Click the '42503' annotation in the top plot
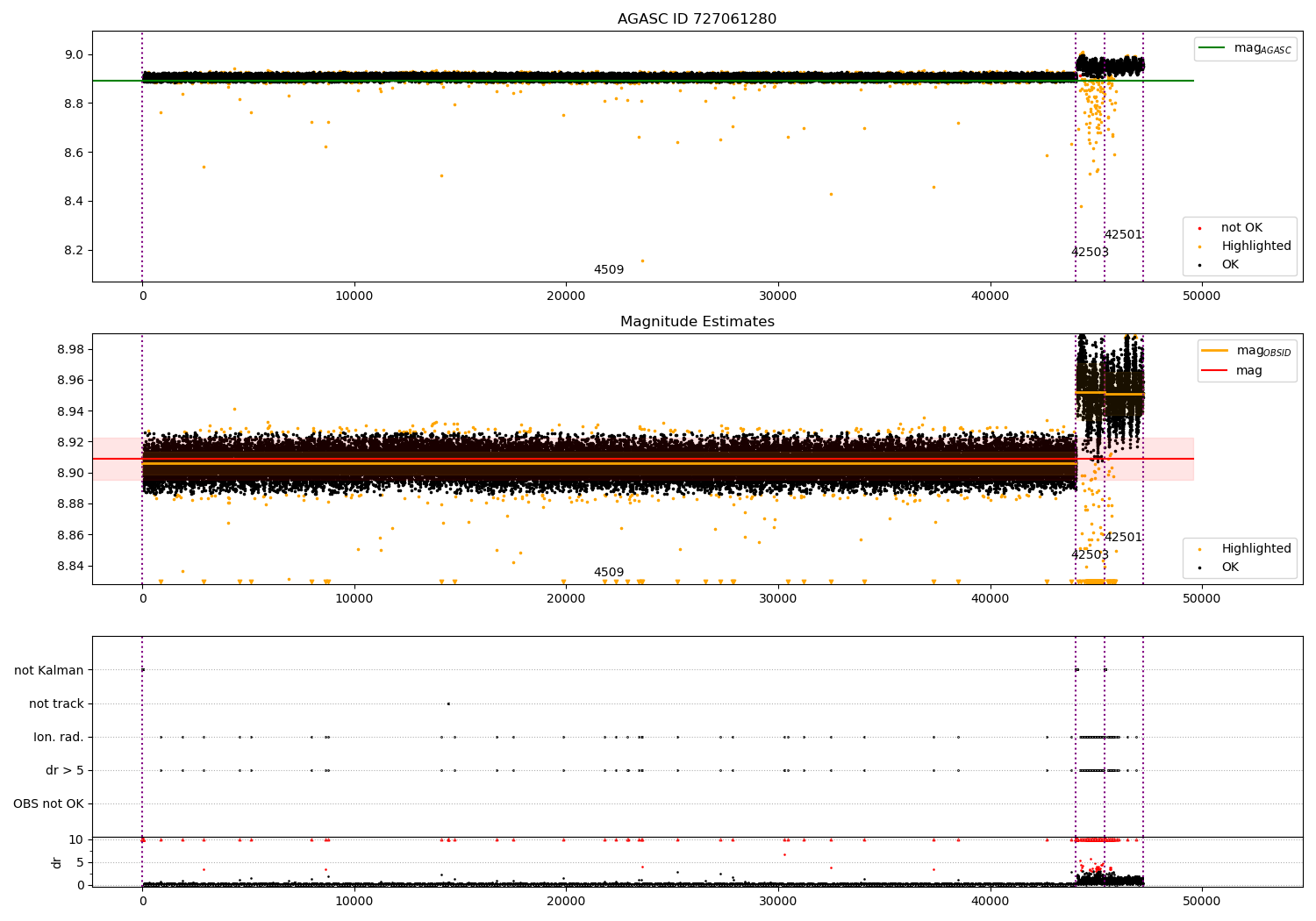This screenshot has height=921, width=1316. [x=1090, y=253]
